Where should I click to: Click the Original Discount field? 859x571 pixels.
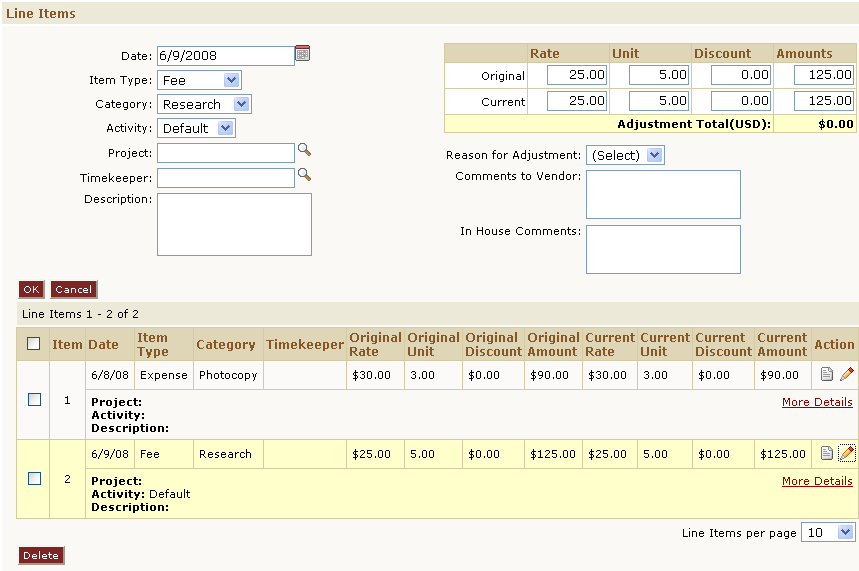[741, 75]
